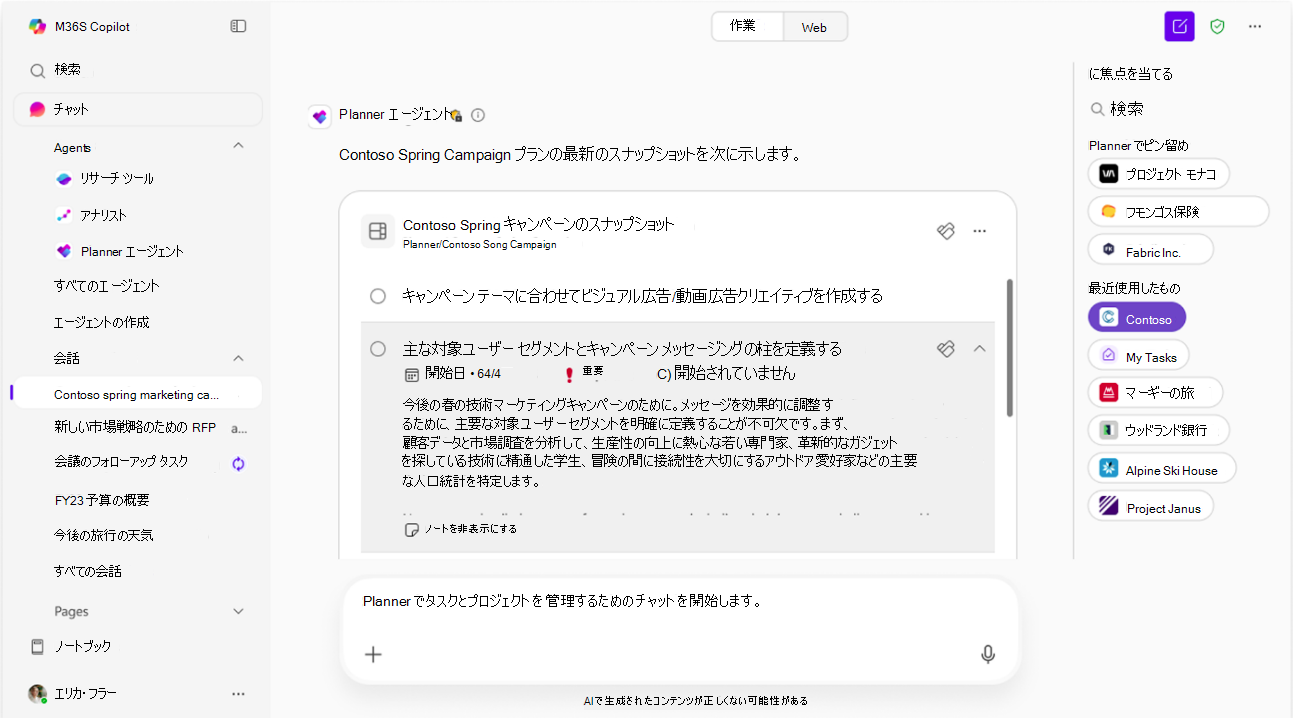Click the Planner agent logo in chat header
This screenshot has height=718, width=1293.
click(320, 116)
